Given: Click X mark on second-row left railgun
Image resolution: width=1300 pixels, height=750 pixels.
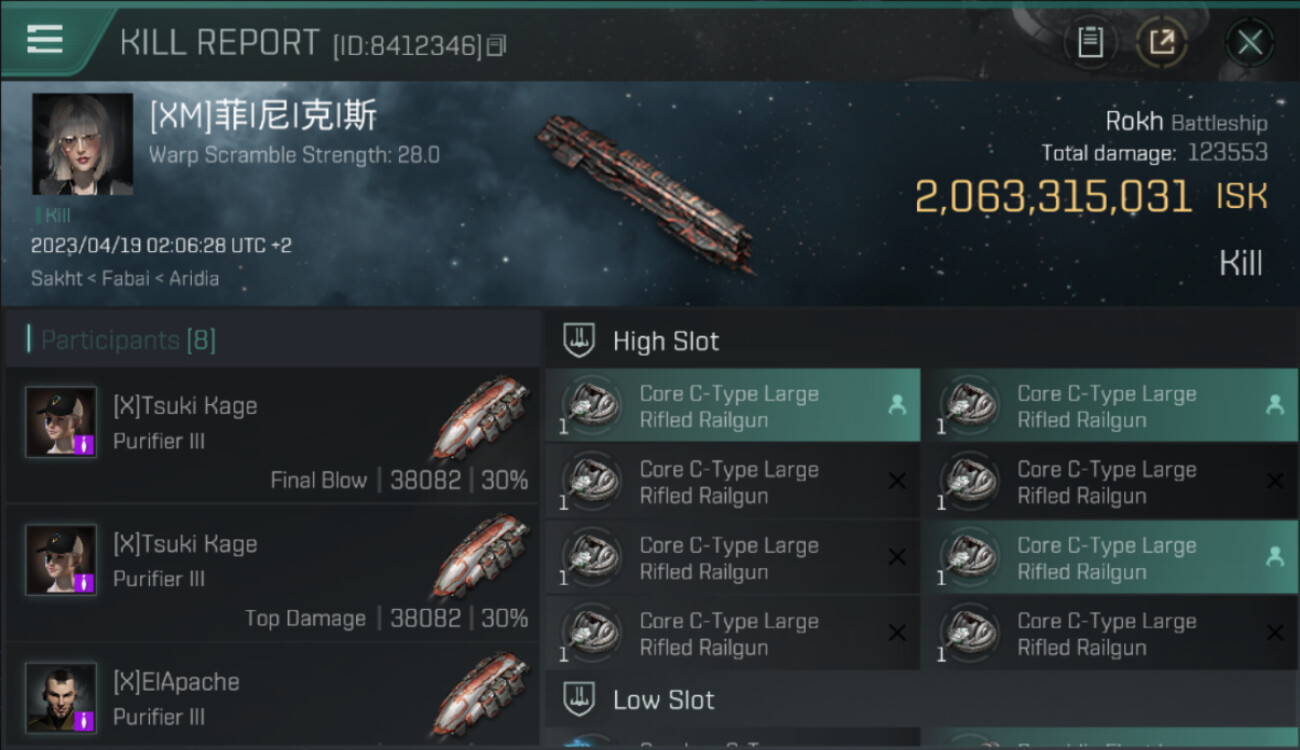Looking at the screenshot, I should (897, 481).
